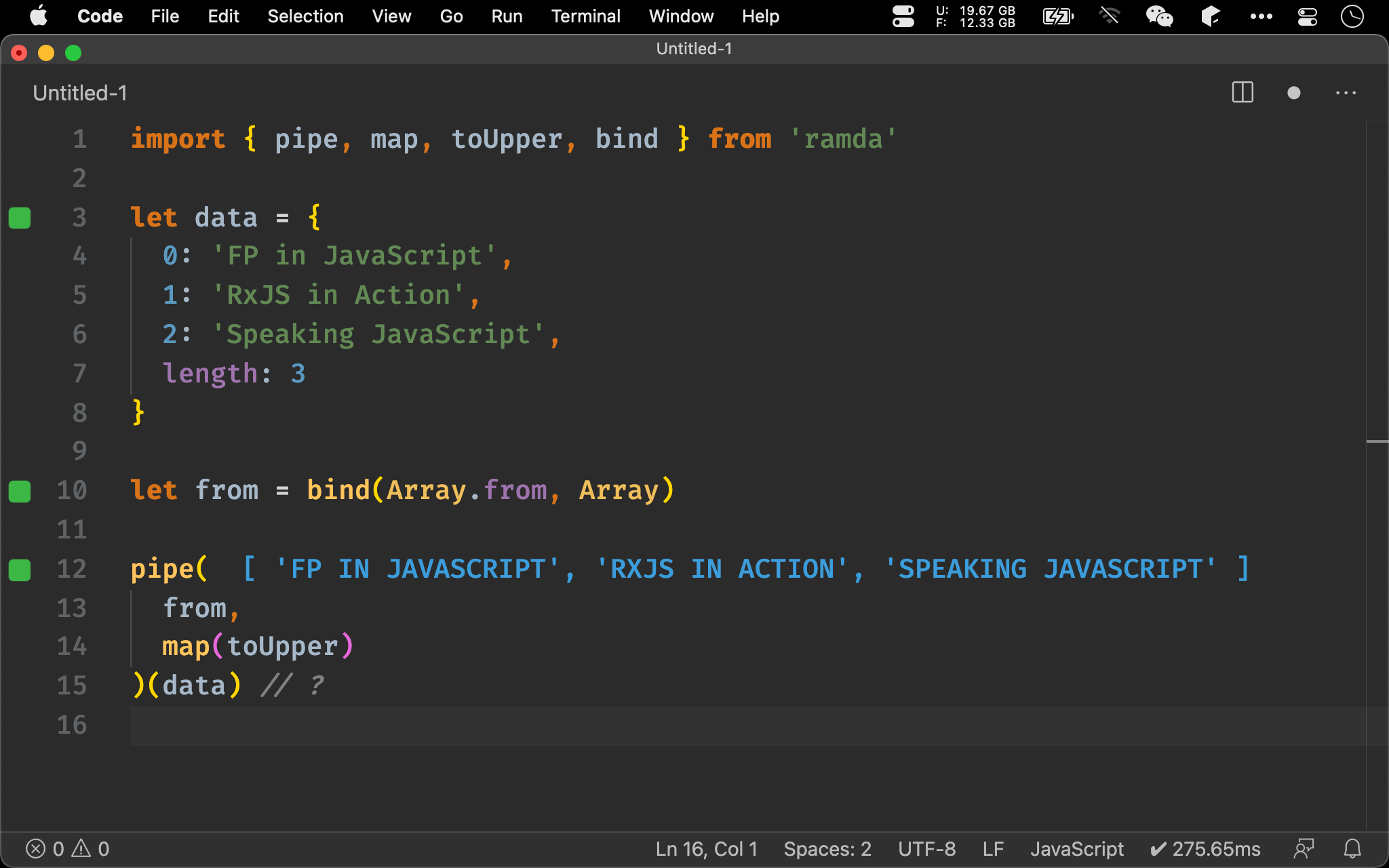Click the toUpper import on line 1
The width and height of the screenshot is (1389, 868).
click(507, 139)
